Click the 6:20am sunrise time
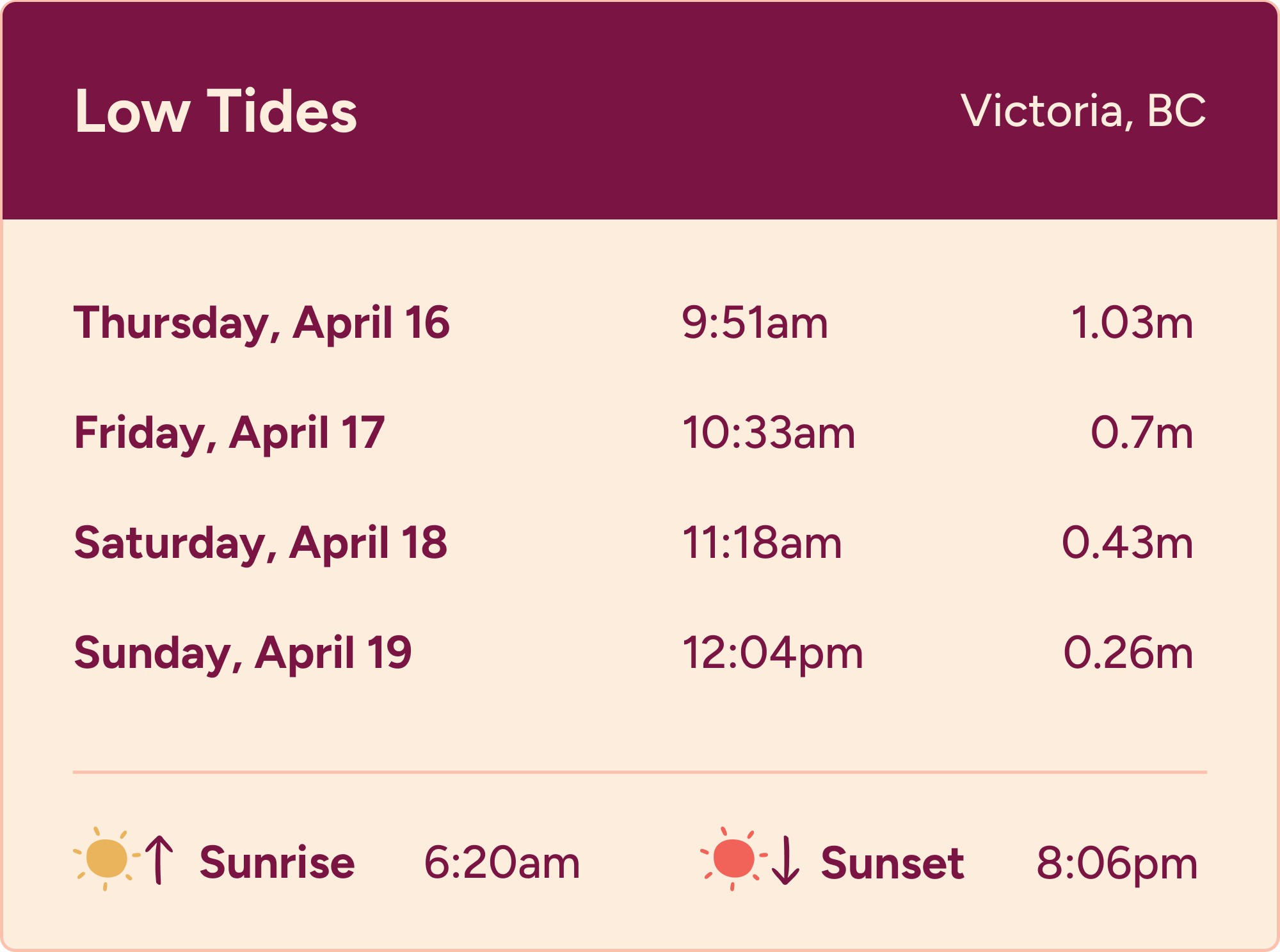The image size is (1280, 952). [x=502, y=862]
